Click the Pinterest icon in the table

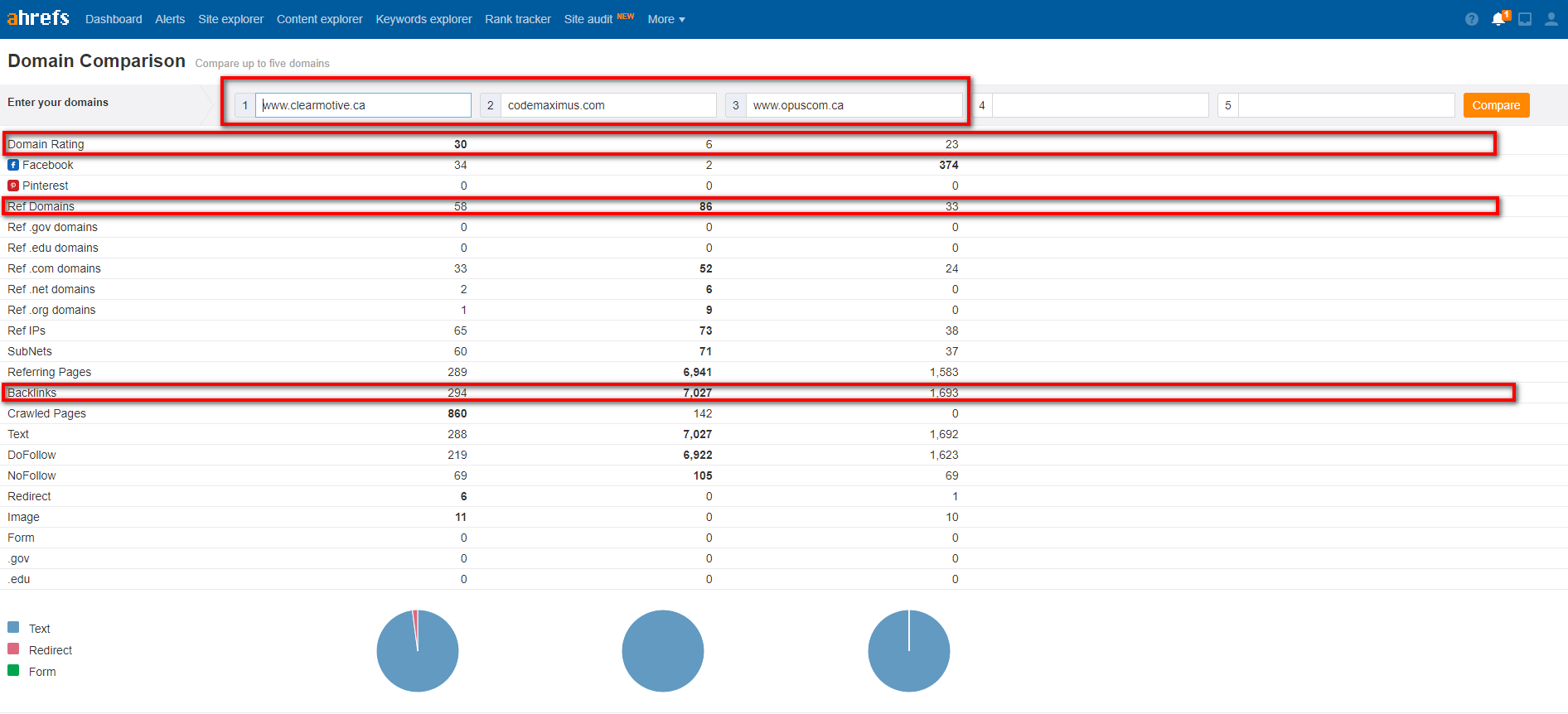(x=13, y=186)
